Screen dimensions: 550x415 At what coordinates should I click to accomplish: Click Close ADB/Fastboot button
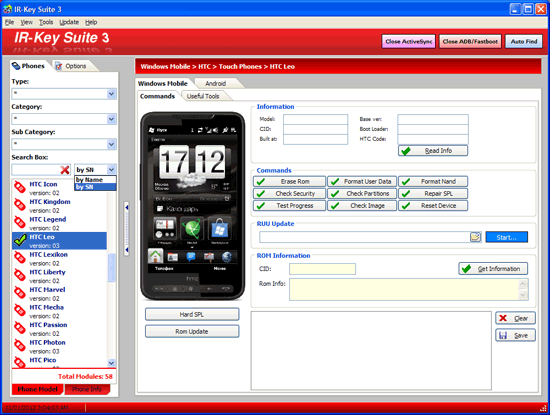tap(470, 41)
